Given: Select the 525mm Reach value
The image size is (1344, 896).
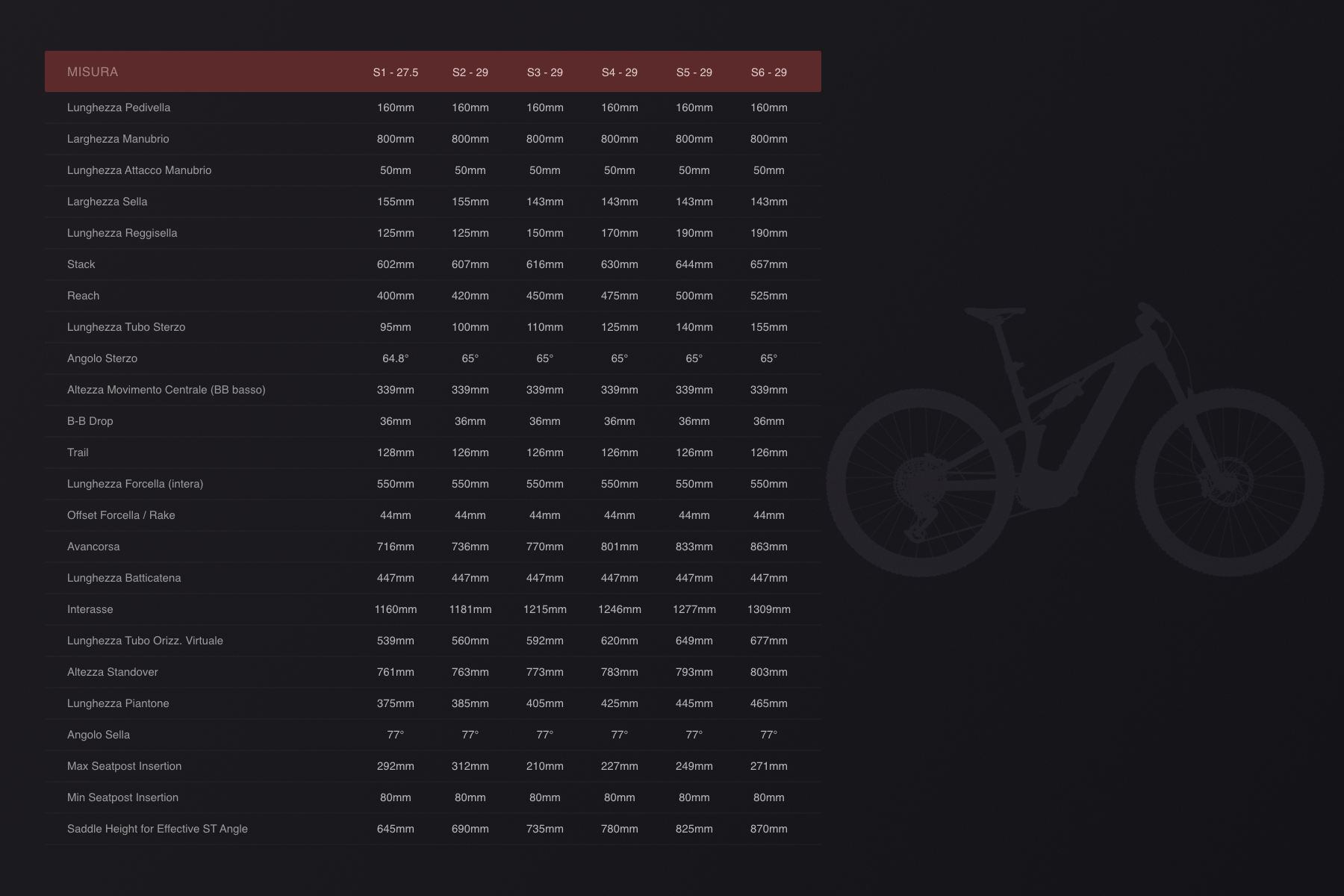Looking at the screenshot, I should pos(768,296).
